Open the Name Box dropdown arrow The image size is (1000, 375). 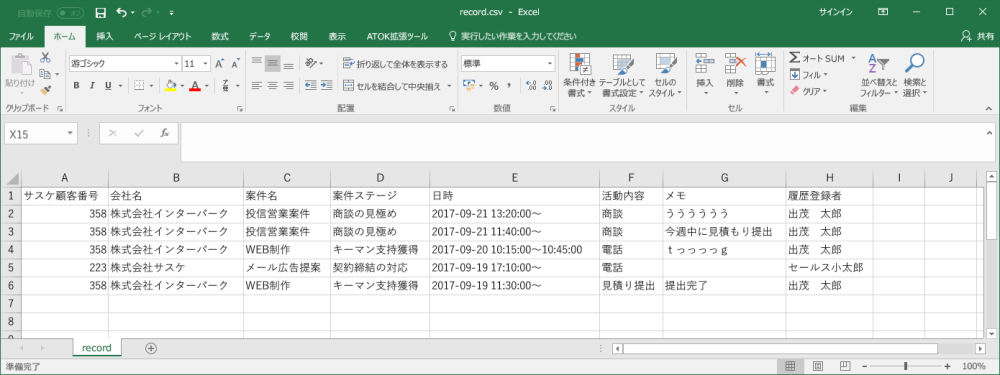(x=70, y=134)
